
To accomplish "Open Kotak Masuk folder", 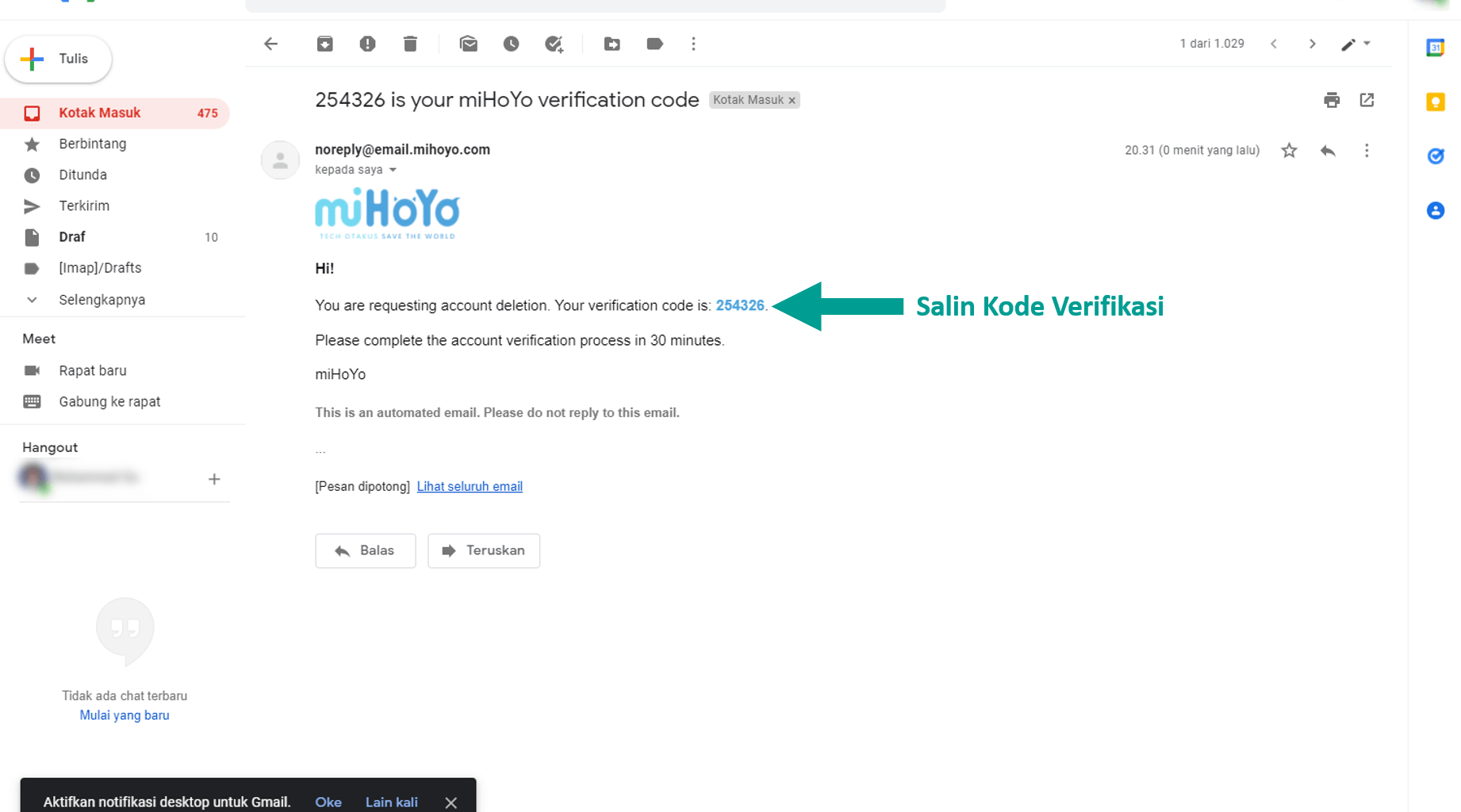I will (x=115, y=113).
